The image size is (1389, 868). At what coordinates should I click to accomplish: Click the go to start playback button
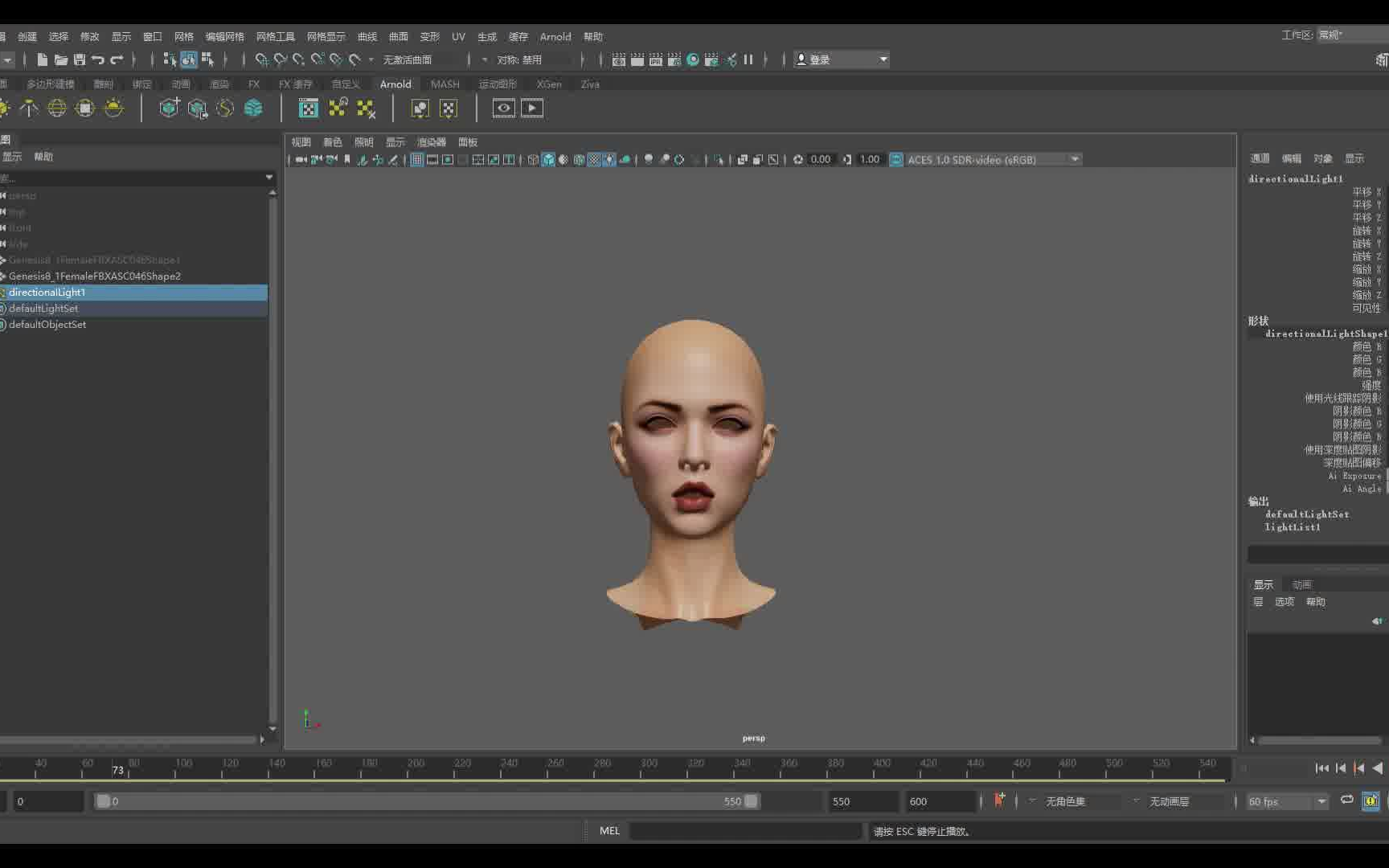pyautogui.click(x=1321, y=768)
